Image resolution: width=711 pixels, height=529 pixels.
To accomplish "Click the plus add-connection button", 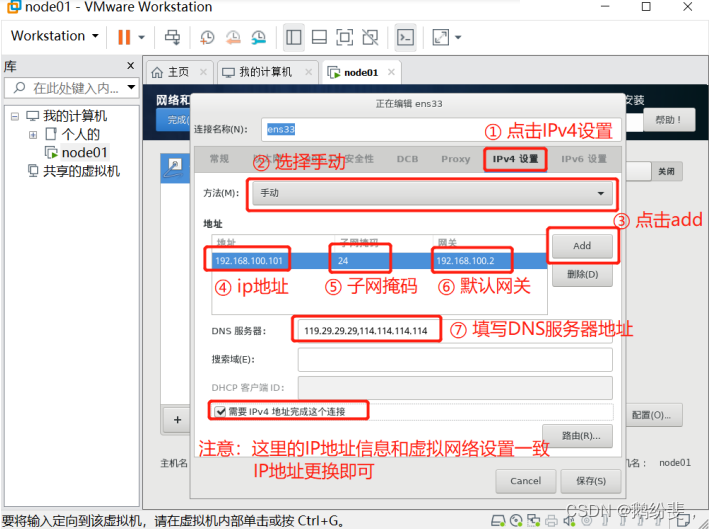I will point(177,420).
